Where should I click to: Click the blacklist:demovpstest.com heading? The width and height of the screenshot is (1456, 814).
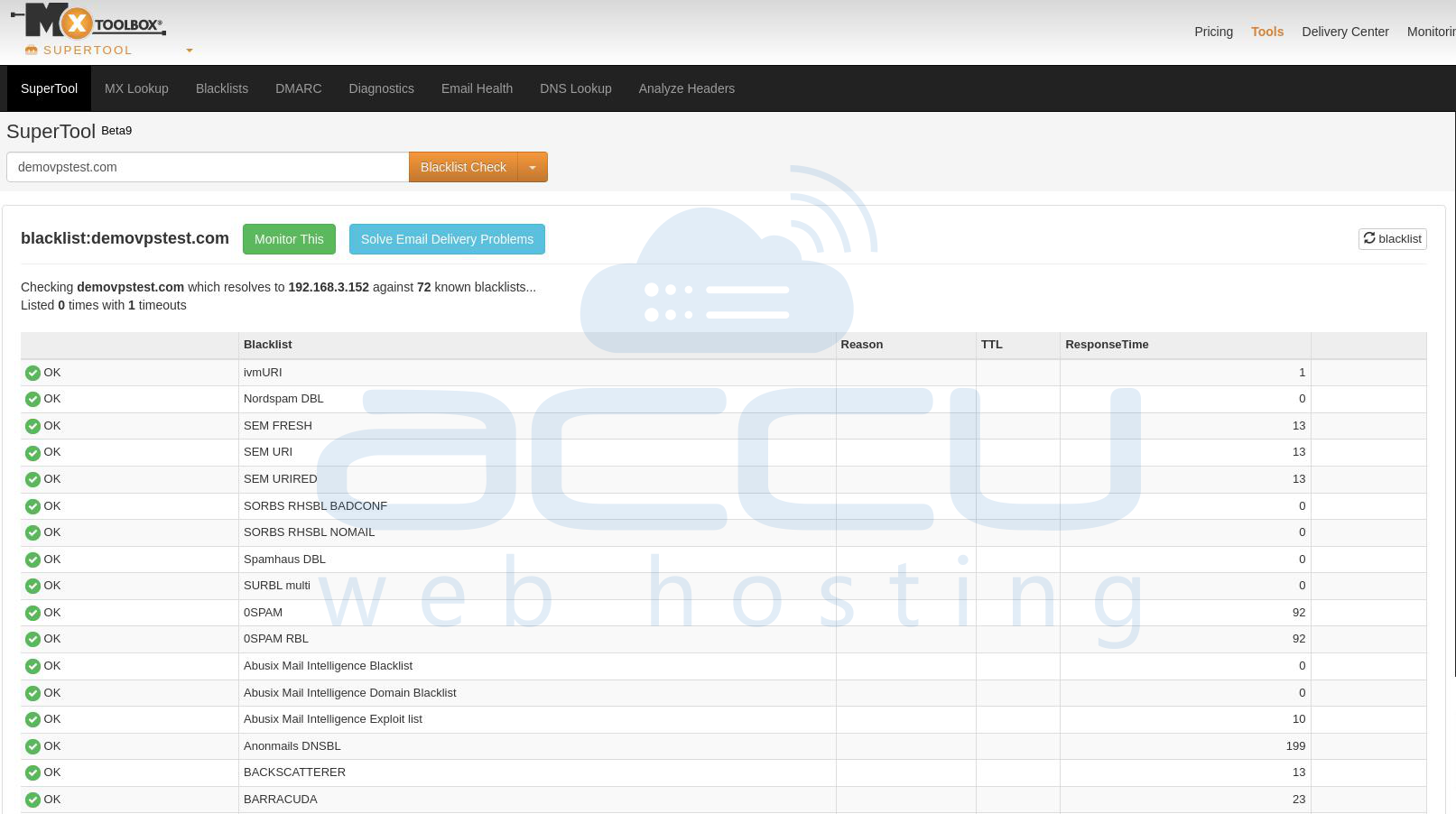(x=125, y=238)
